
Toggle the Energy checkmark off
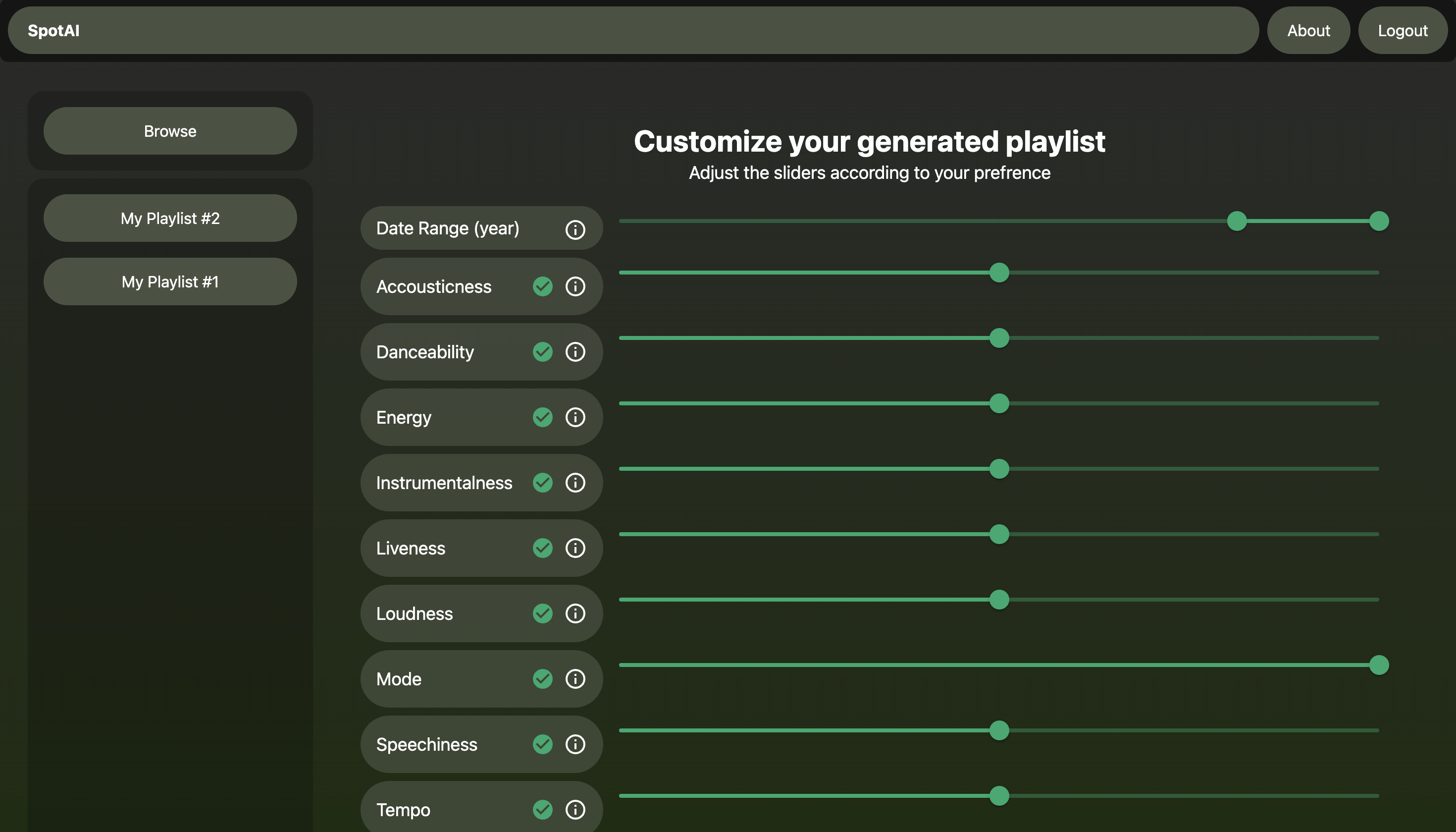(542, 417)
